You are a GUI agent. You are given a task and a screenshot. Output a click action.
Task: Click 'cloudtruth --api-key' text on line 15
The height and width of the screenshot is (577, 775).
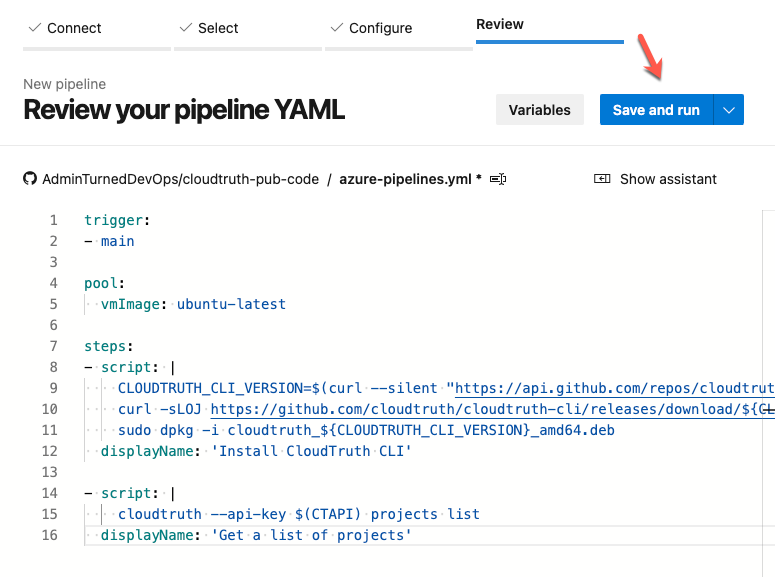tap(202, 514)
